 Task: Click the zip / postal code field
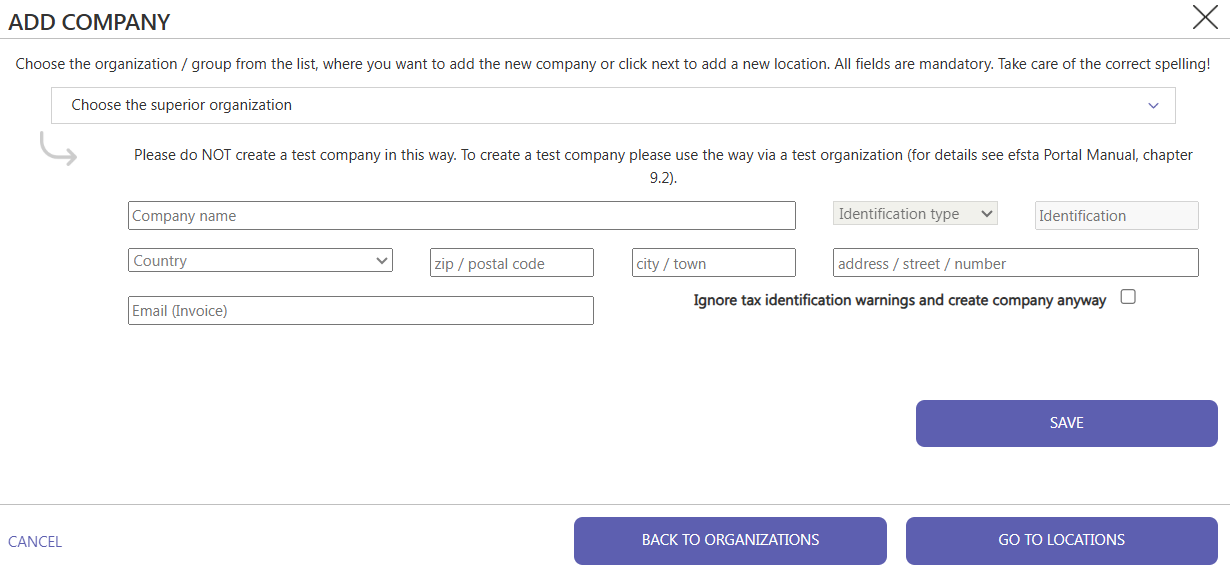(x=512, y=263)
